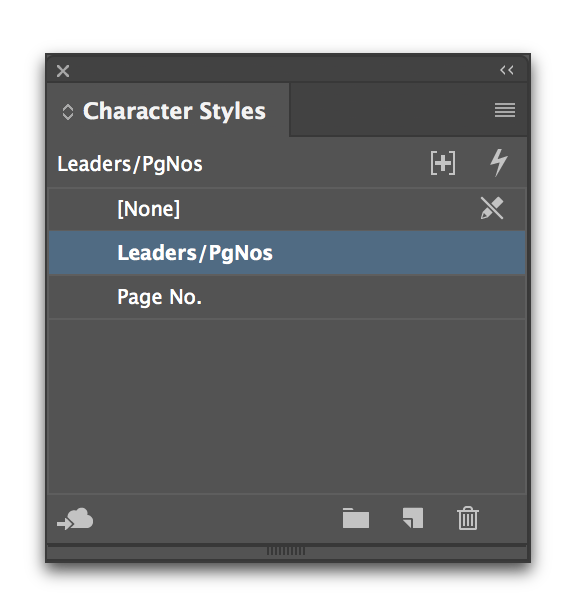Screen dimensions: 577x615
Task: Click the Clear Overrides [+] icon
Action: click(x=443, y=162)
